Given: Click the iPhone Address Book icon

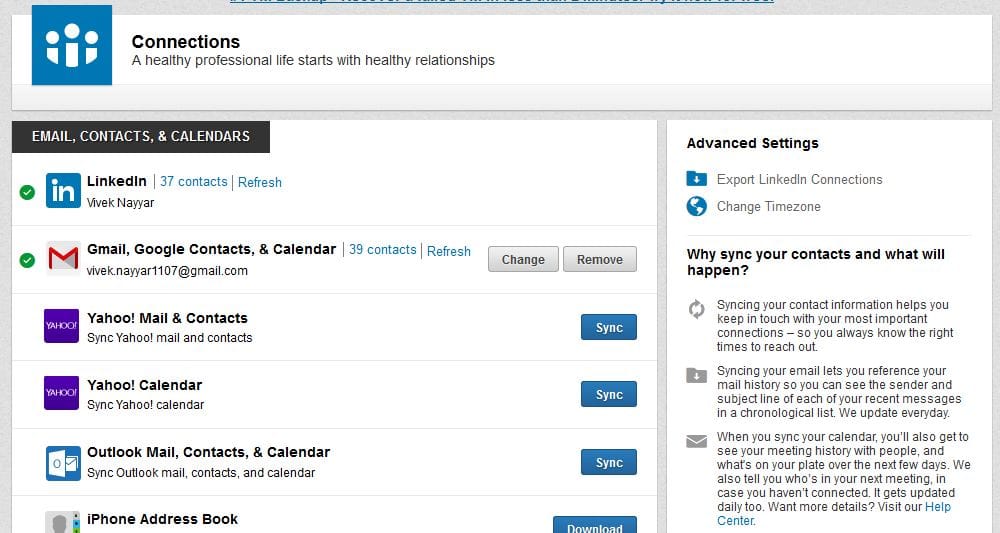Looking at the screenshot, I should point(62,523).
